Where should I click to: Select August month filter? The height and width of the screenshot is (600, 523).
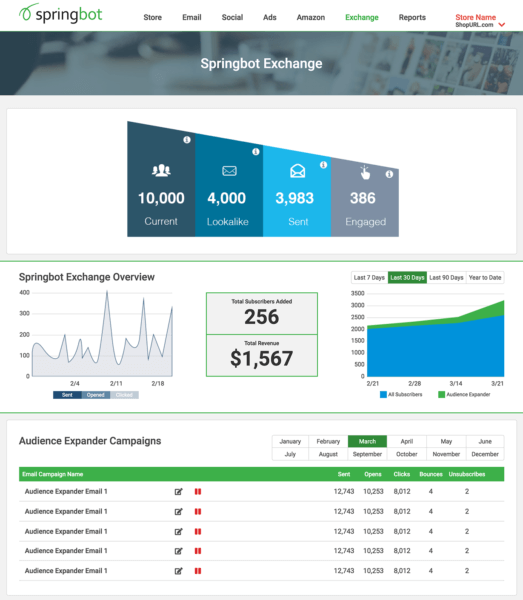pyautogui.click(x=328, y=454)
